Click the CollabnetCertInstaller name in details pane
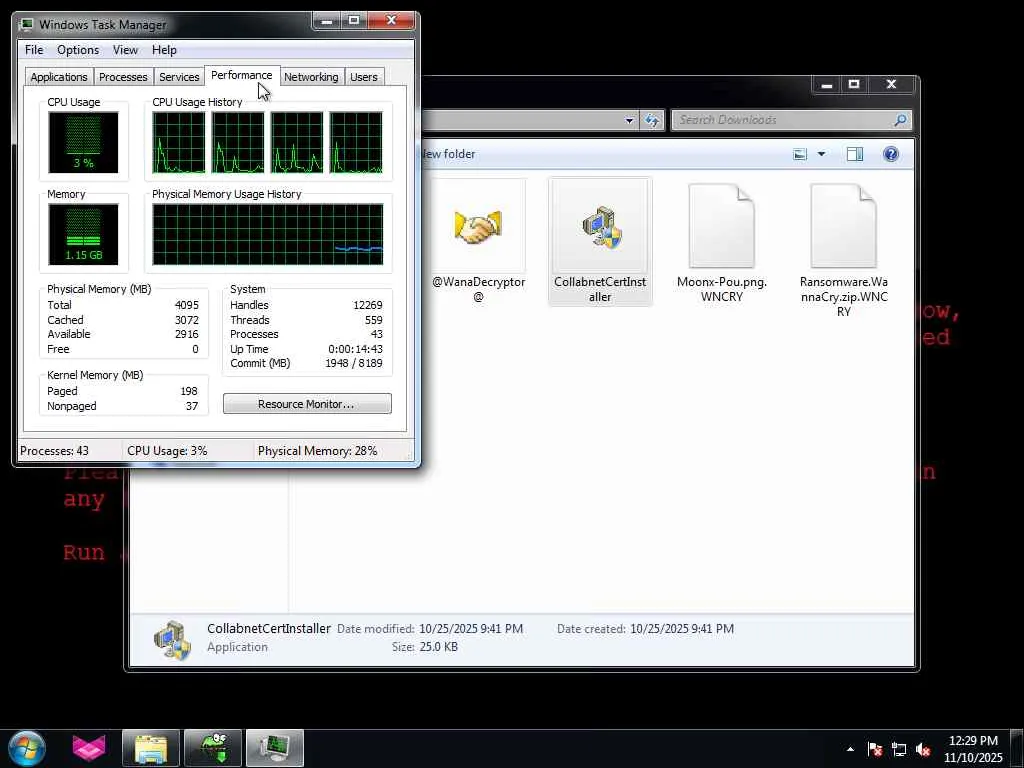 269,629
